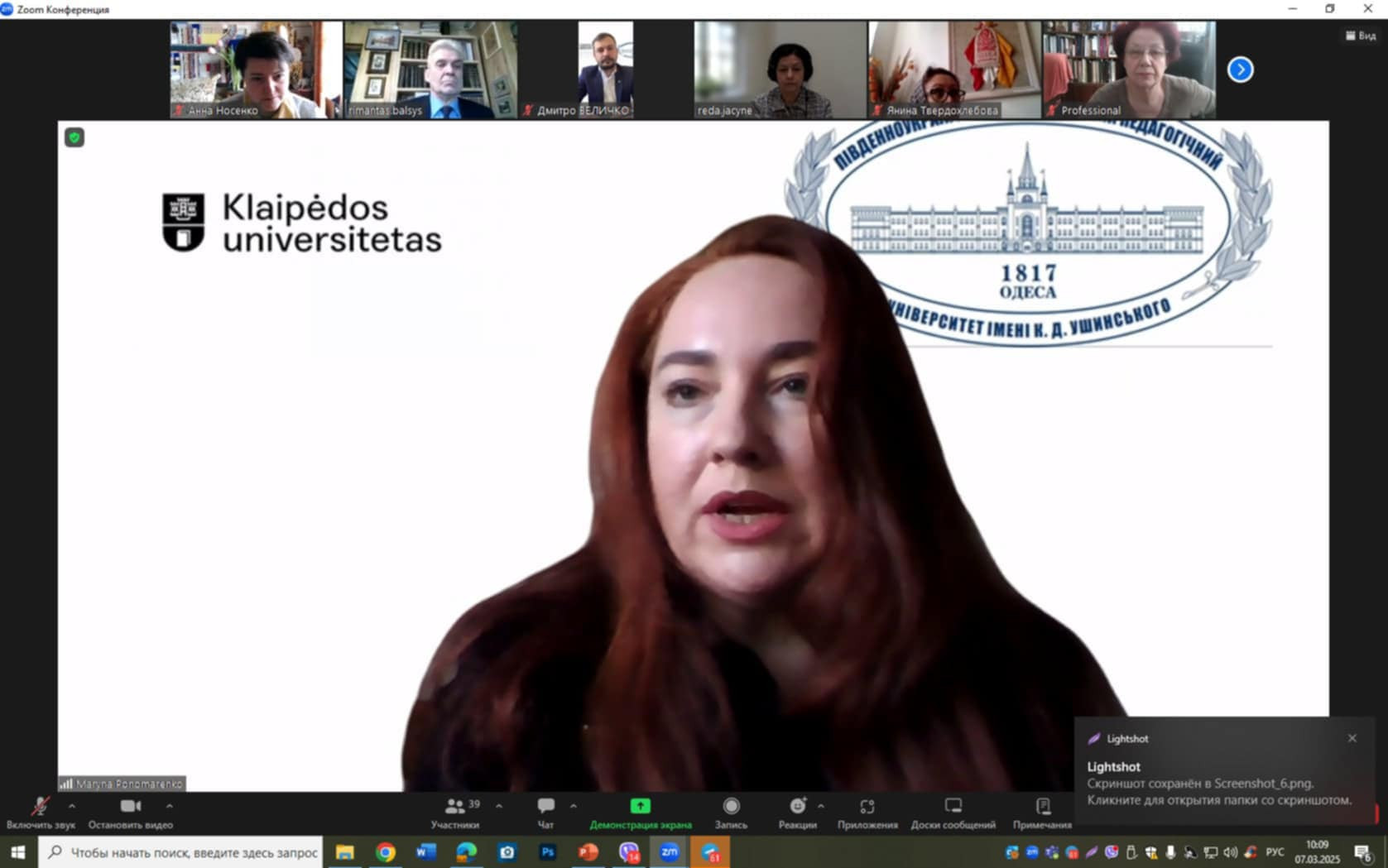
Task: Open the Camera app from taskbar
Action: [507, 852]
